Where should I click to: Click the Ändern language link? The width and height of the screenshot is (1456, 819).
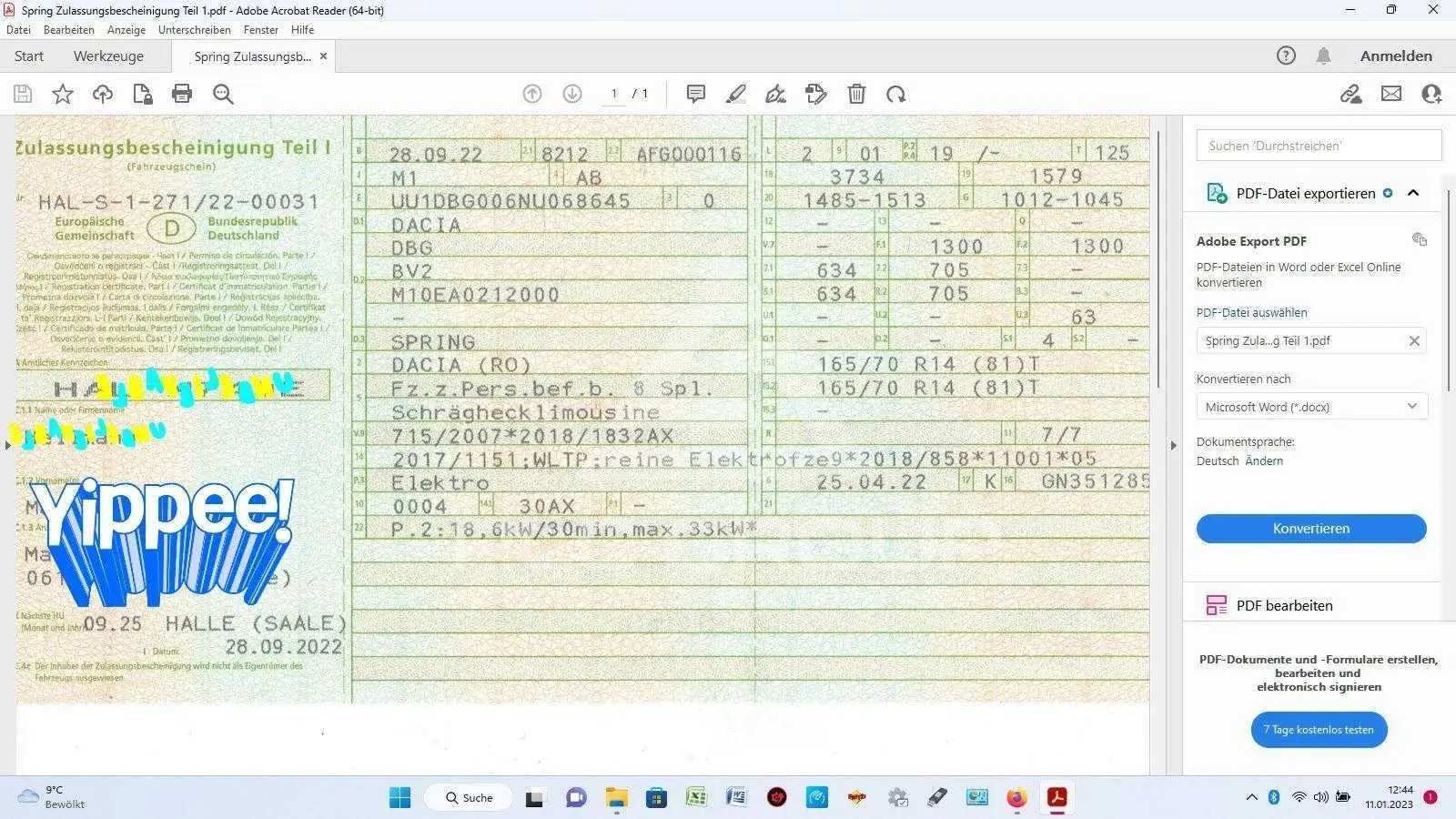1264,461
